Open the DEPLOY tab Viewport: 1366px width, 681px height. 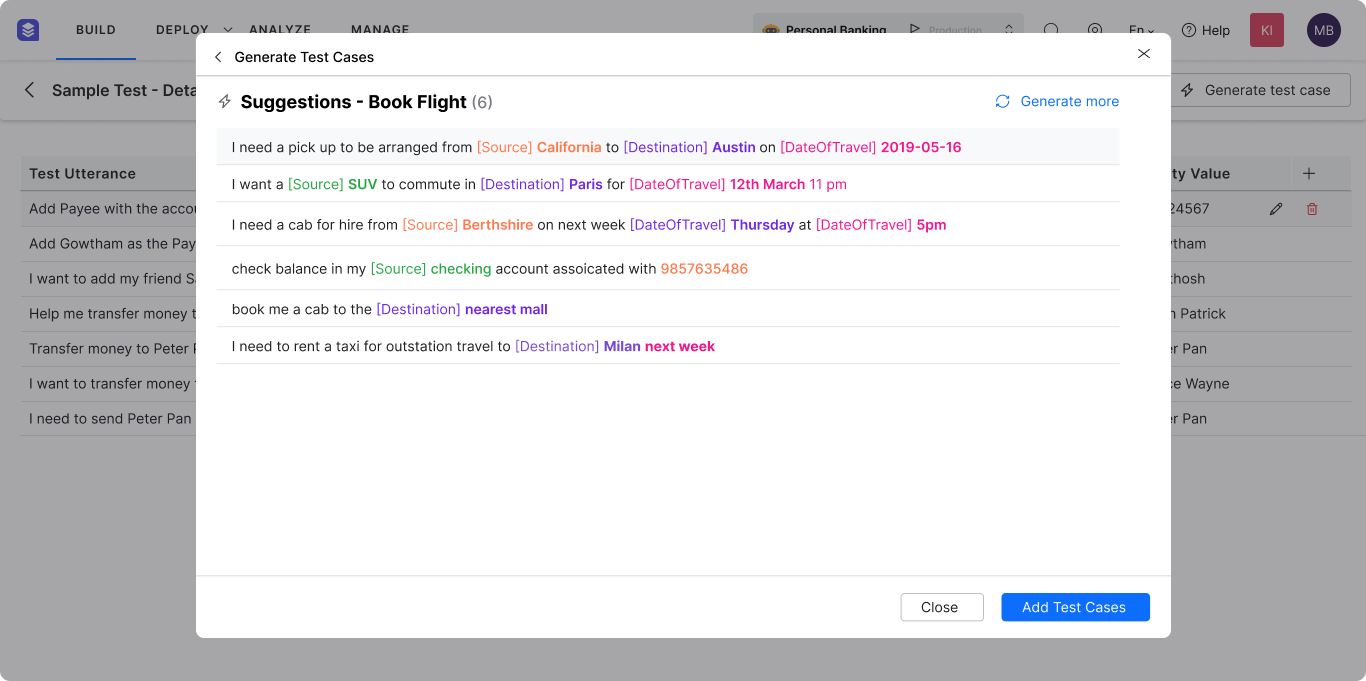(182, 30)
